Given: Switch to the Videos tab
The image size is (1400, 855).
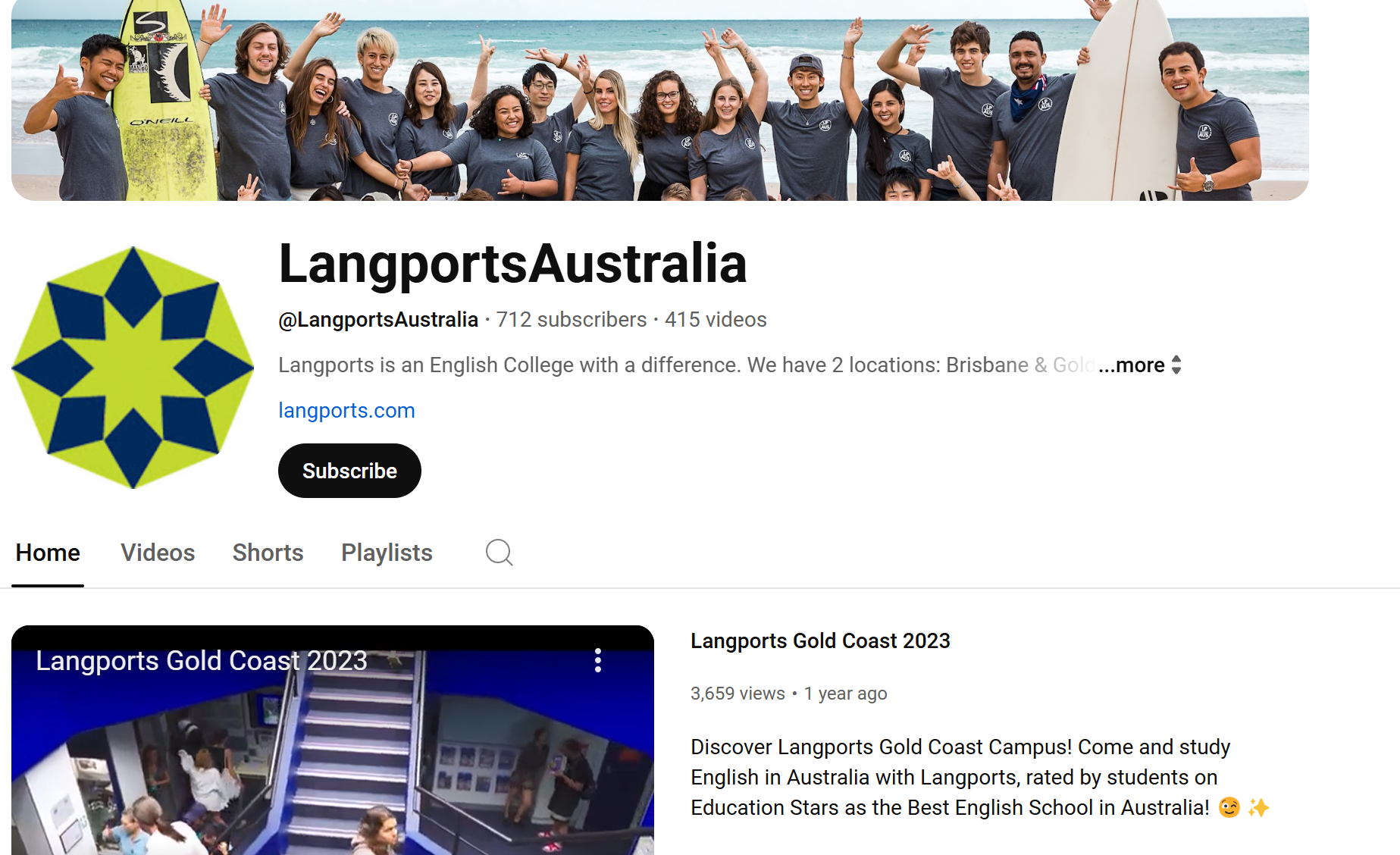Looking at the screenshot, I should click(158, 553).
